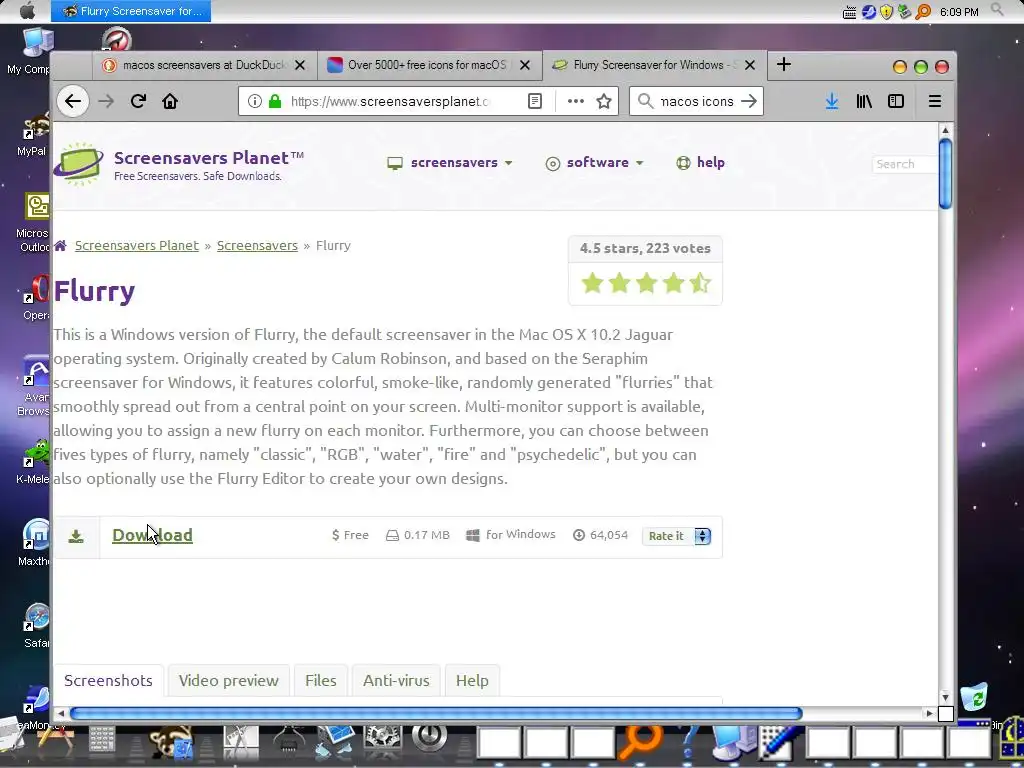This screenshot has width=1024, height=768.
Task: Open a new tab with the plus button
Action: click(x=784, y=64)
